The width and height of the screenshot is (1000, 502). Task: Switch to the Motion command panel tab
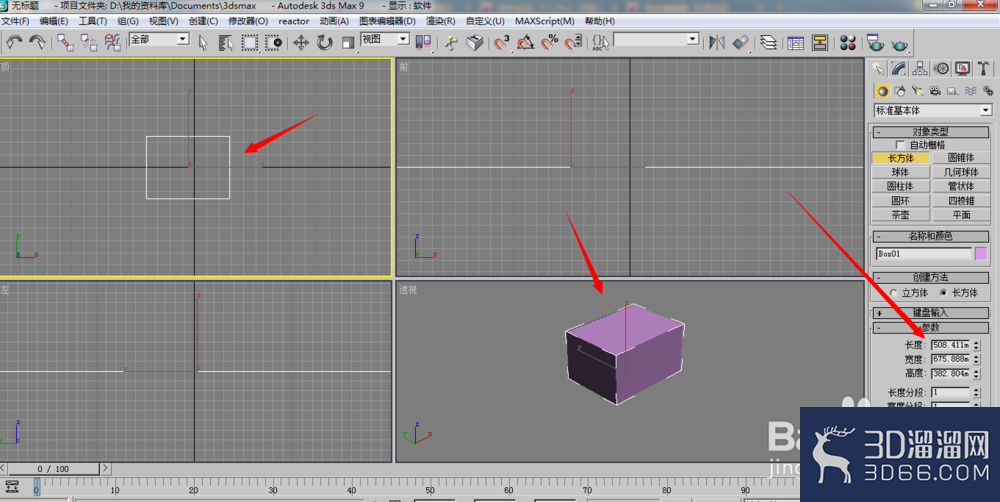[x=941, y=68]
